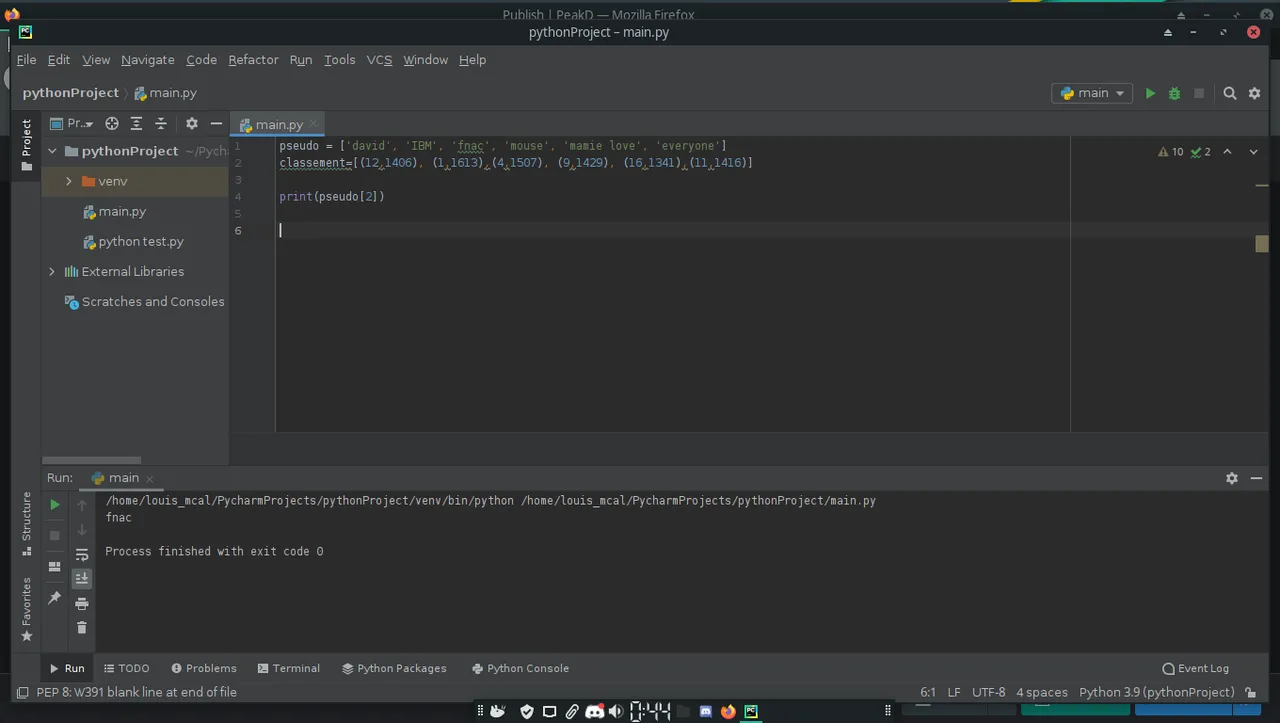Click the 10 warnings indicator
The height and width of the screenshot is (723, 1280).
(1170, 152)
